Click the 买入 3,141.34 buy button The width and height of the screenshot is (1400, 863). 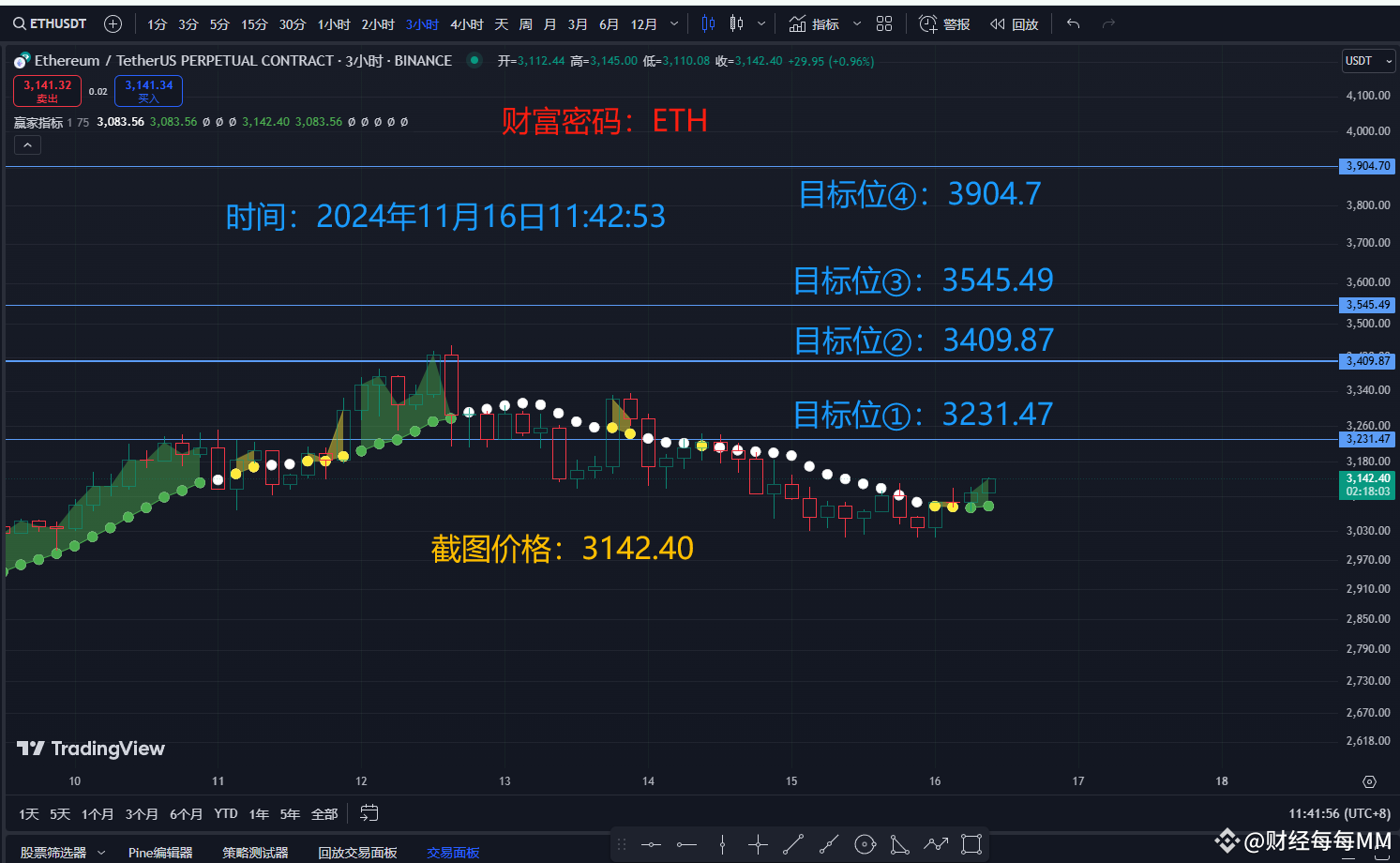coord(148,91)
